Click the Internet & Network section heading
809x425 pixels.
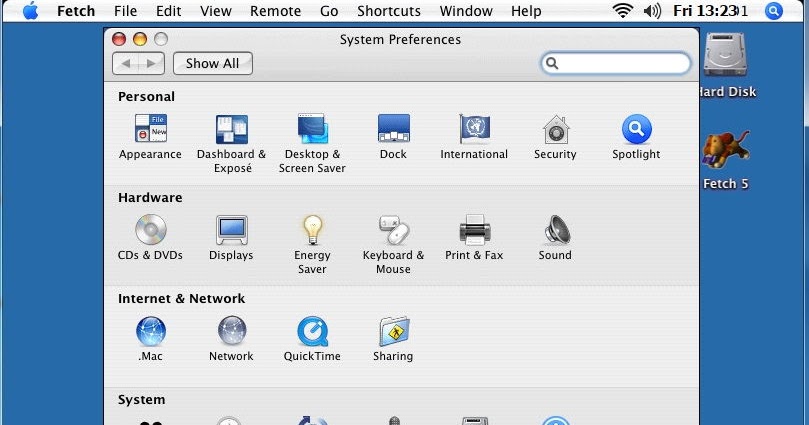(x=182, y=299)
